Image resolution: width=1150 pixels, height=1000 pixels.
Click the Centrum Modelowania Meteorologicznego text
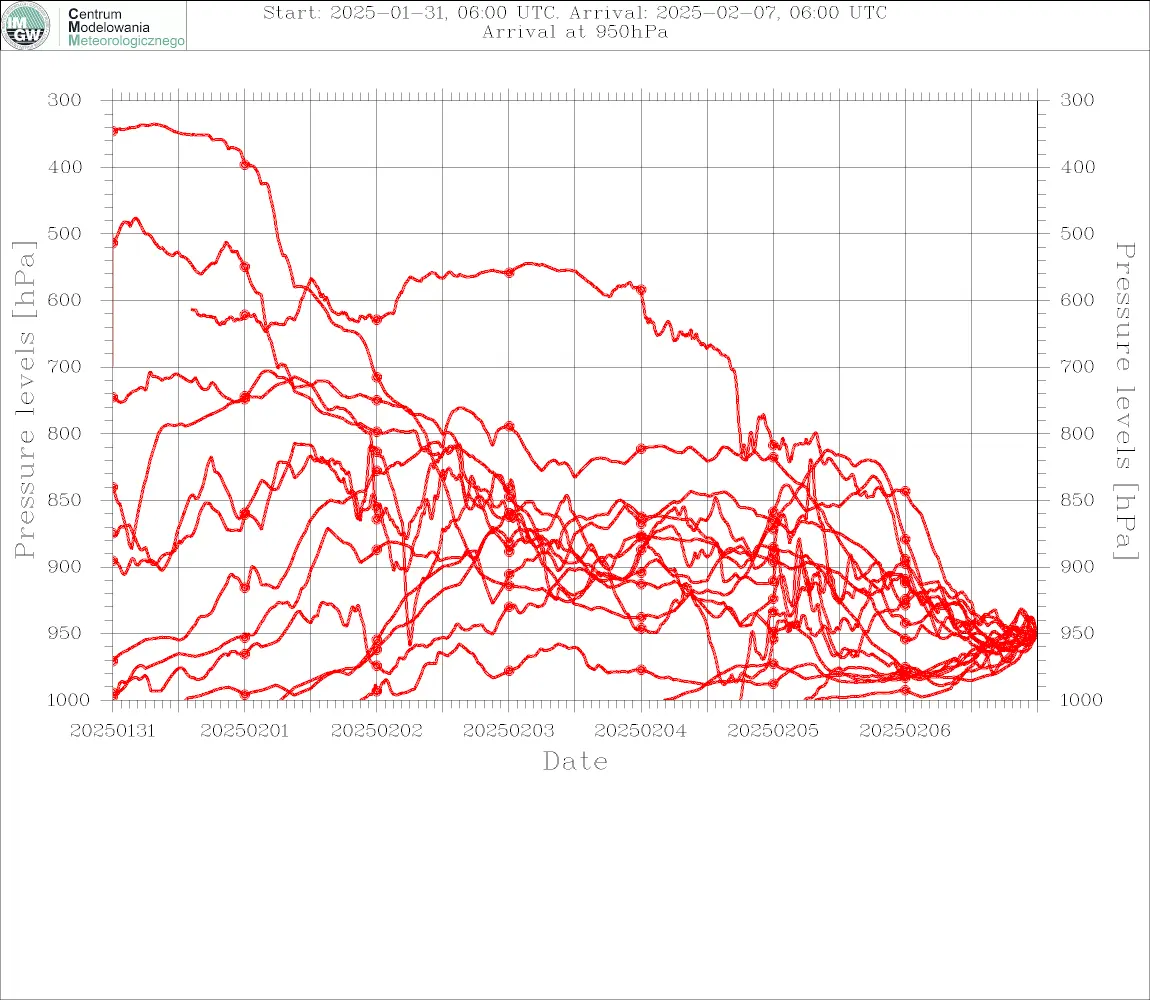coord(126,27)
